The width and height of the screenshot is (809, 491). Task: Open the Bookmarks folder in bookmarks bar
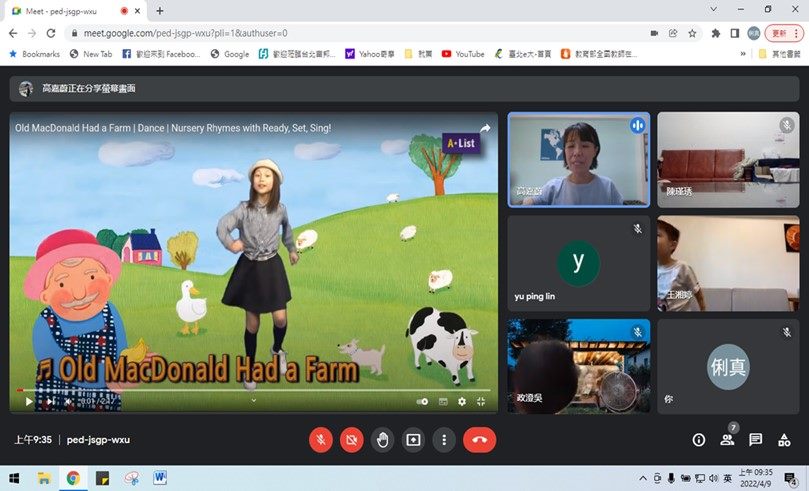34,54
